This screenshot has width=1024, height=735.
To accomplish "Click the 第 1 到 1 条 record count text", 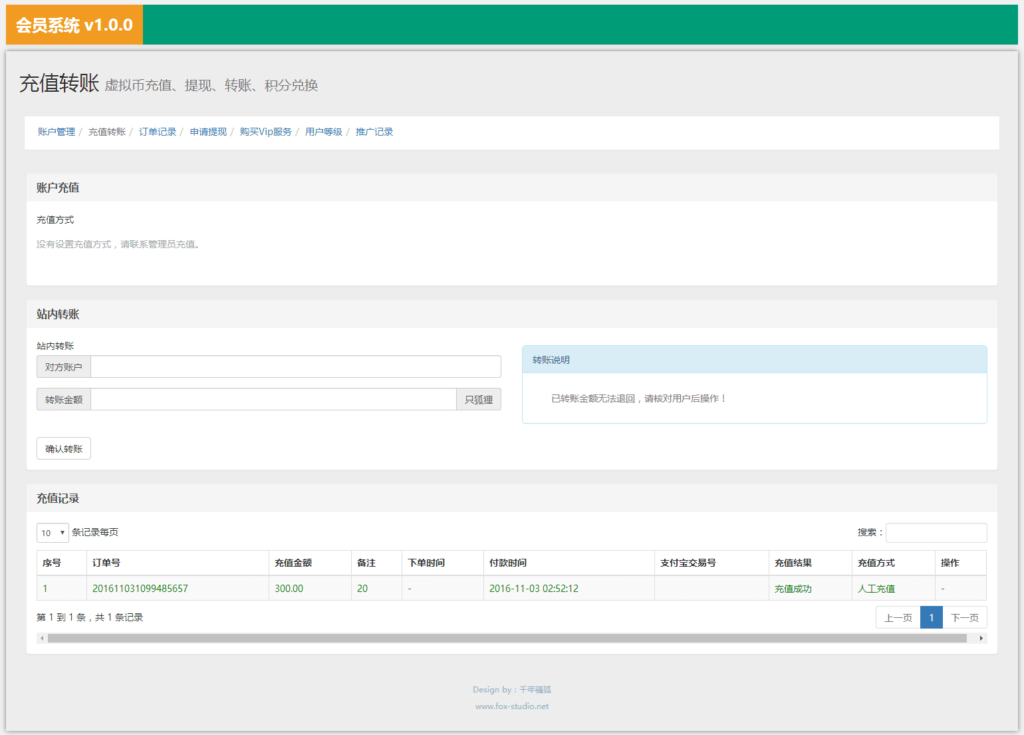I will [x=90, y=617].
